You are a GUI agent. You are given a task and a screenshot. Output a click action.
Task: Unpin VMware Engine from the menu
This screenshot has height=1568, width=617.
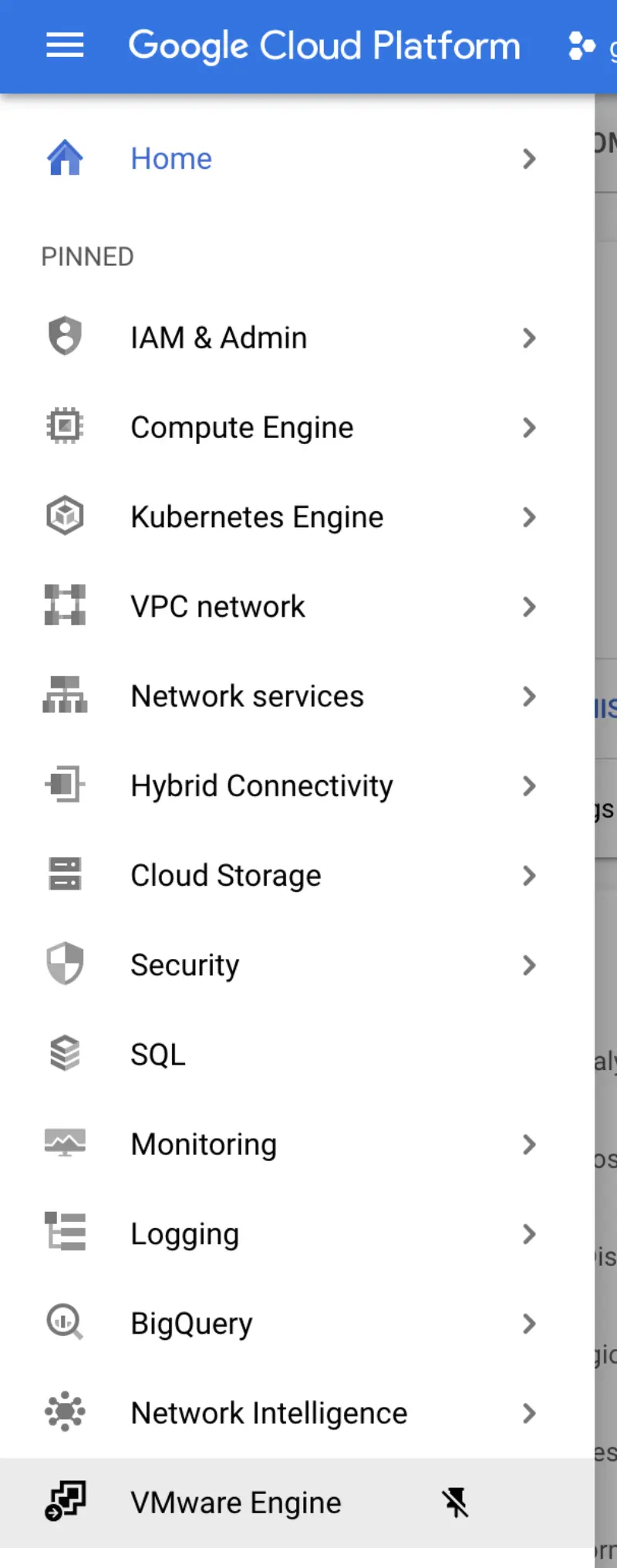click(455, 1502)
